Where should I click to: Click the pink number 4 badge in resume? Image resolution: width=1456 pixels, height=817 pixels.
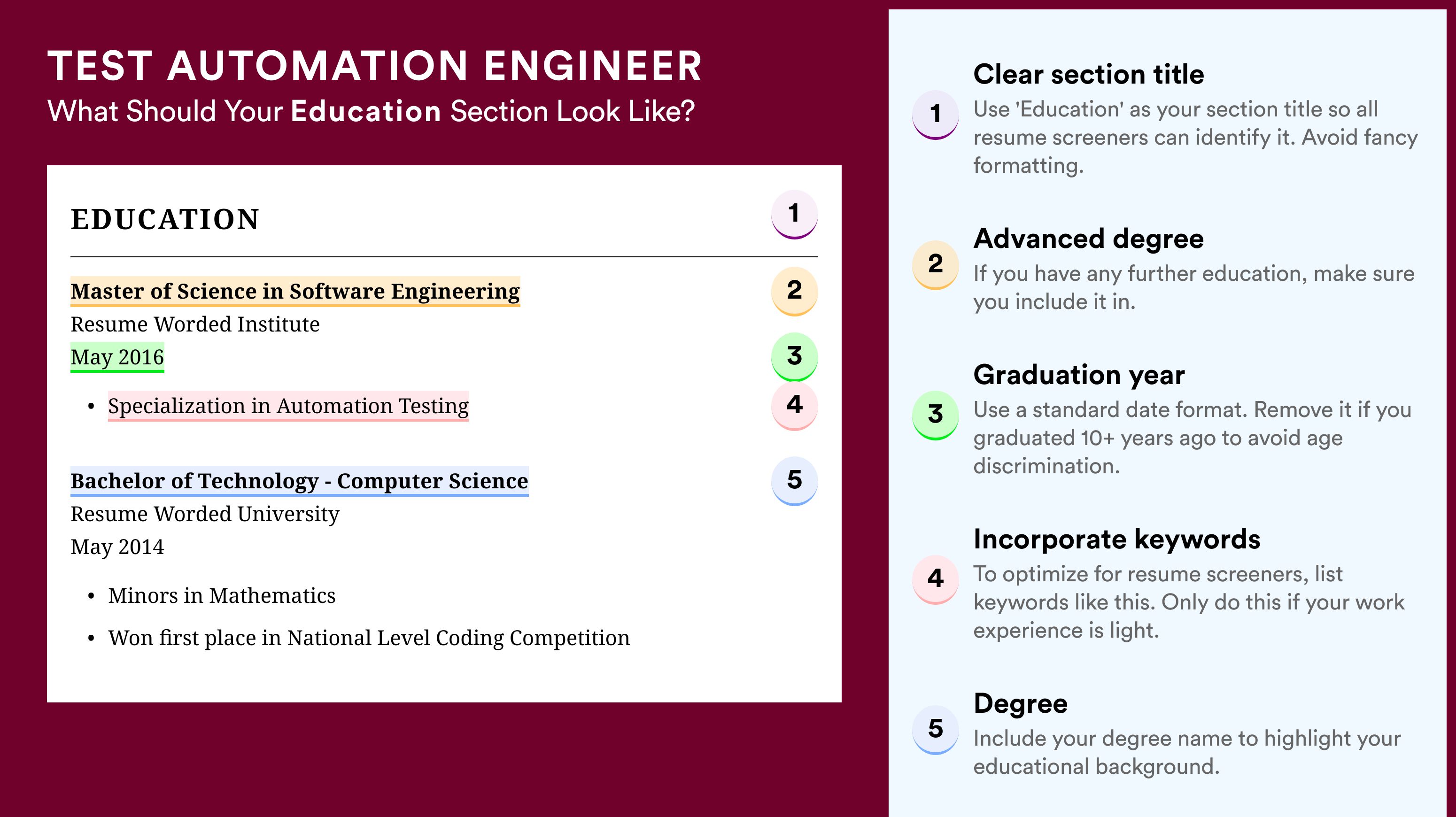click(794, 406)
